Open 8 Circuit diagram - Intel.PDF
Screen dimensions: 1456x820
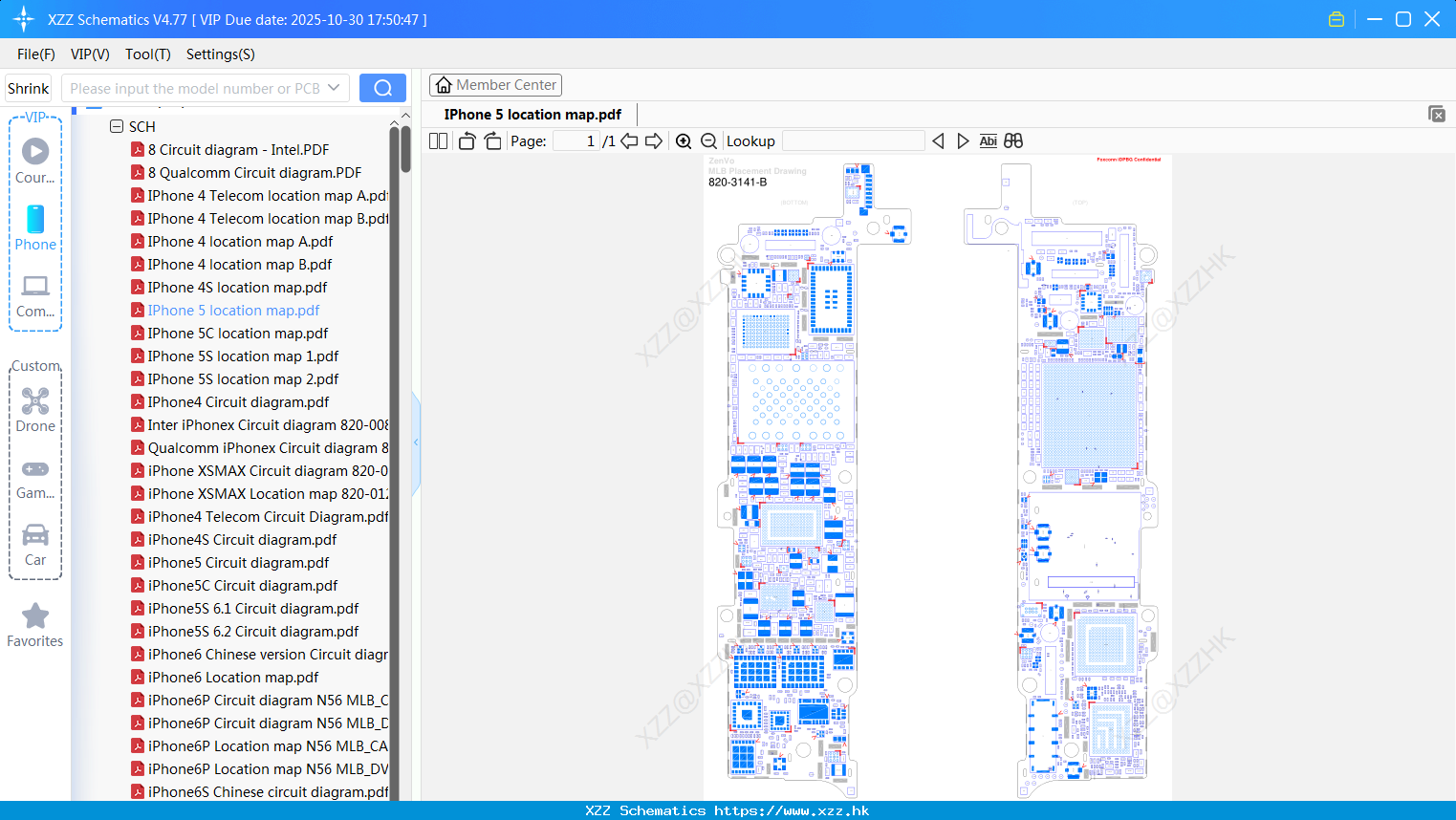tap(238, 149)
